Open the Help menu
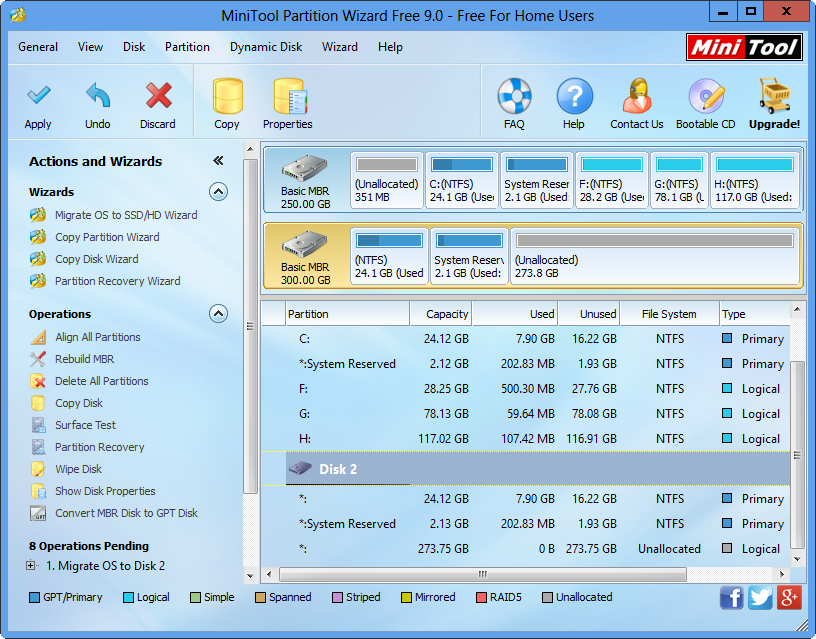Image resolution: width=816 pixels, height=639 pixels. 390,47
